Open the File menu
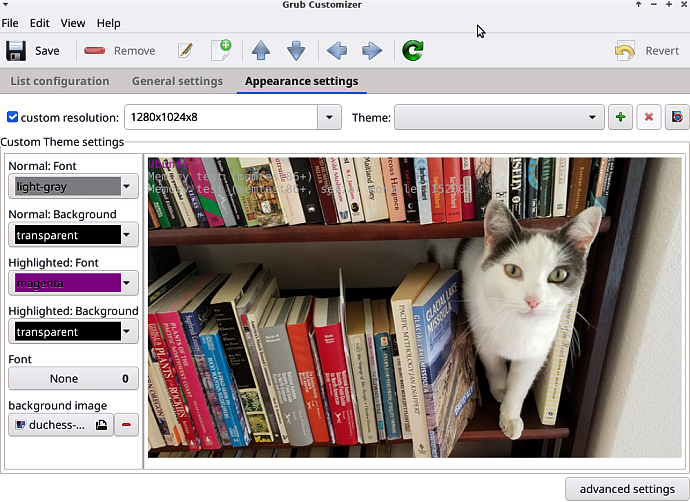Screen dimensions: 690x502 pyautogui.click(x=10, y=23)
